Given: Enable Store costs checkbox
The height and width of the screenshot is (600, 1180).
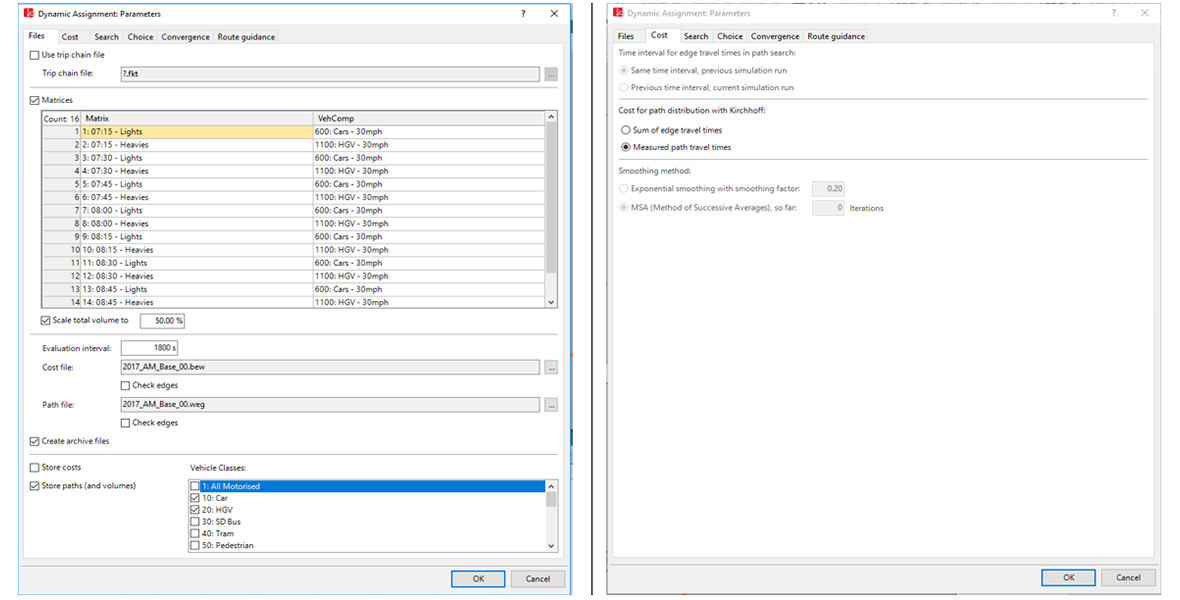Looking at the screenshot, I should pyautogui.click(x=35, y=468).
